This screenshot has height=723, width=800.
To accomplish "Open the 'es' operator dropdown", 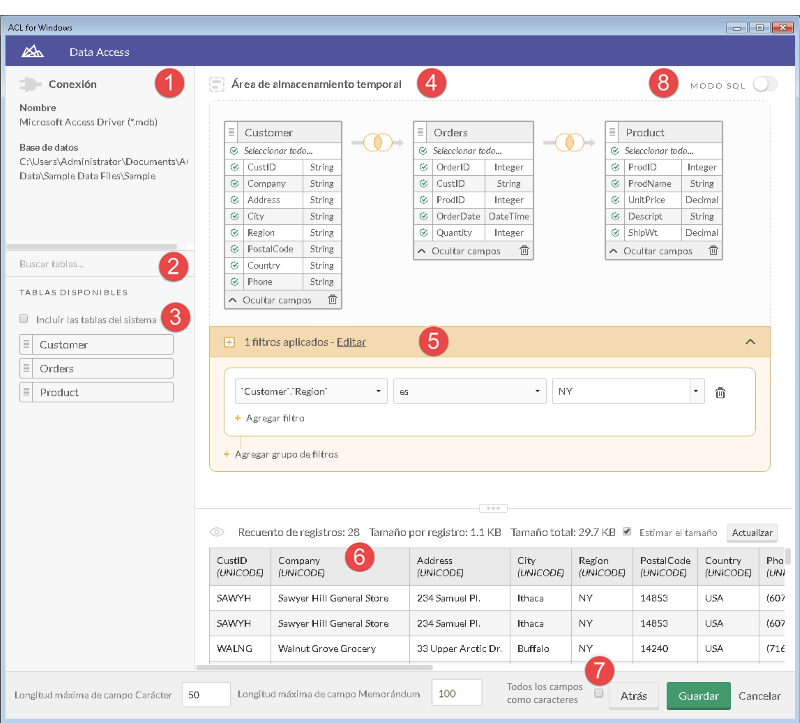I will (x=469, y=392).
